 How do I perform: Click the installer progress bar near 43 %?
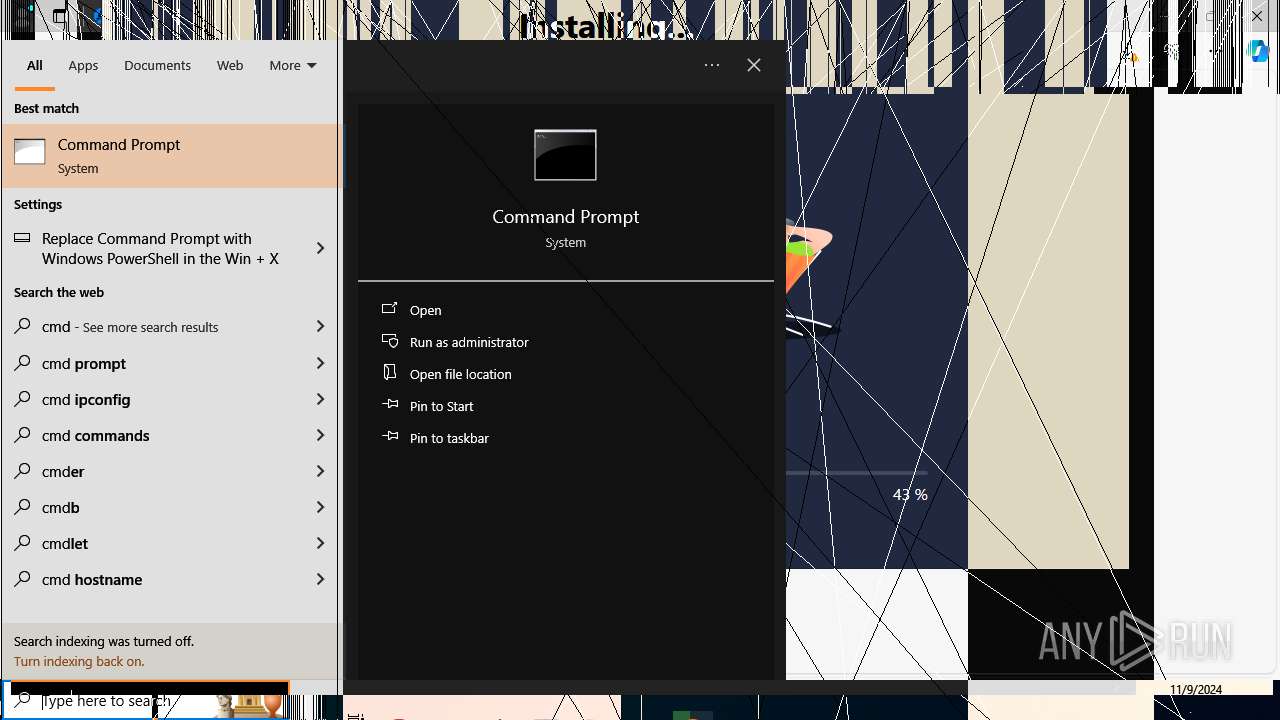tap(857, 472)
